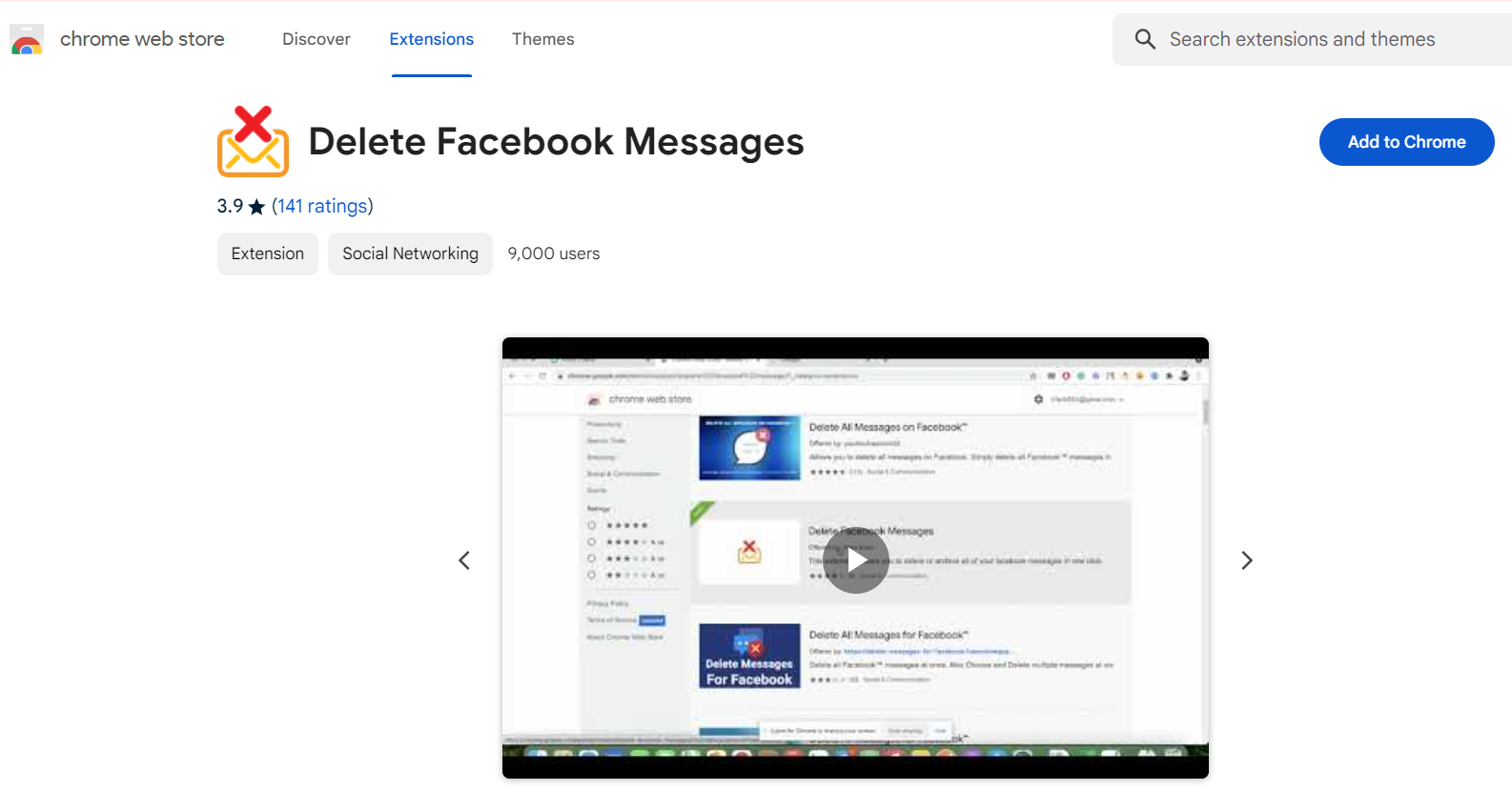Click the magnifying glass search icon
Image resolution: width=1512 pixels, height=811 pixels.
(1145, 39)
